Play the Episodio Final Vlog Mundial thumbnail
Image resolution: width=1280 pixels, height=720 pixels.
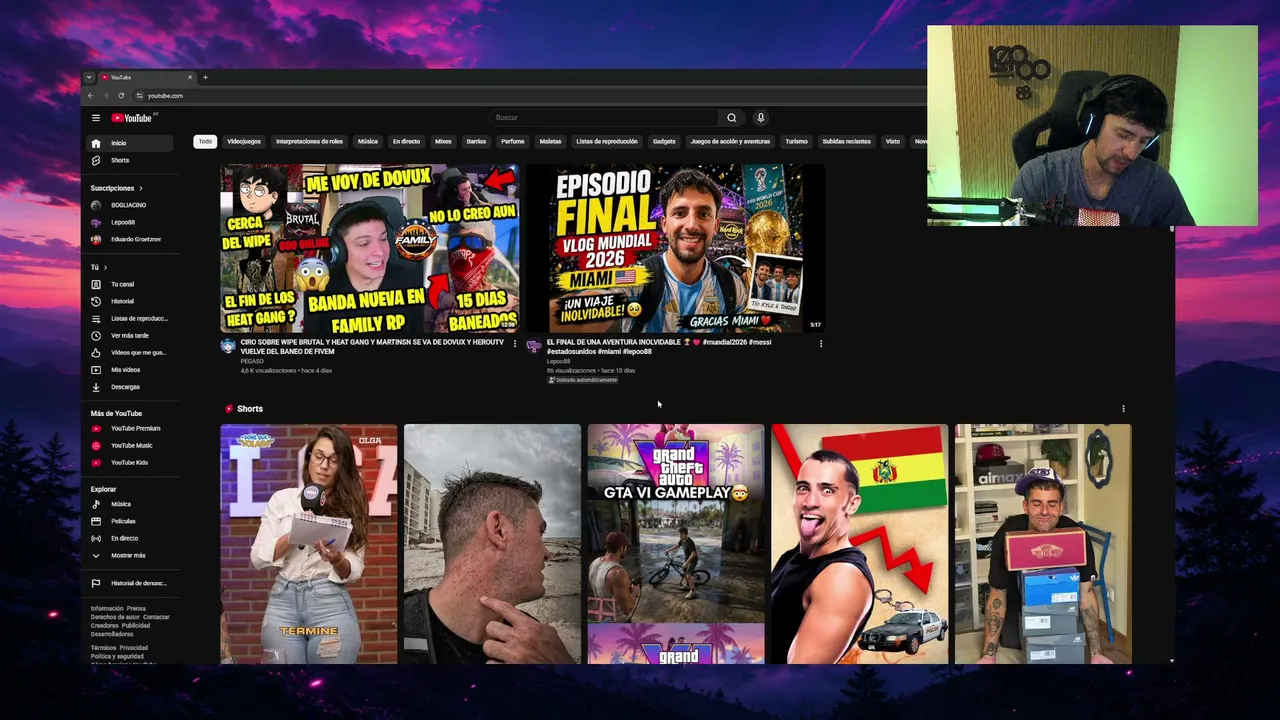pos(676,249)
